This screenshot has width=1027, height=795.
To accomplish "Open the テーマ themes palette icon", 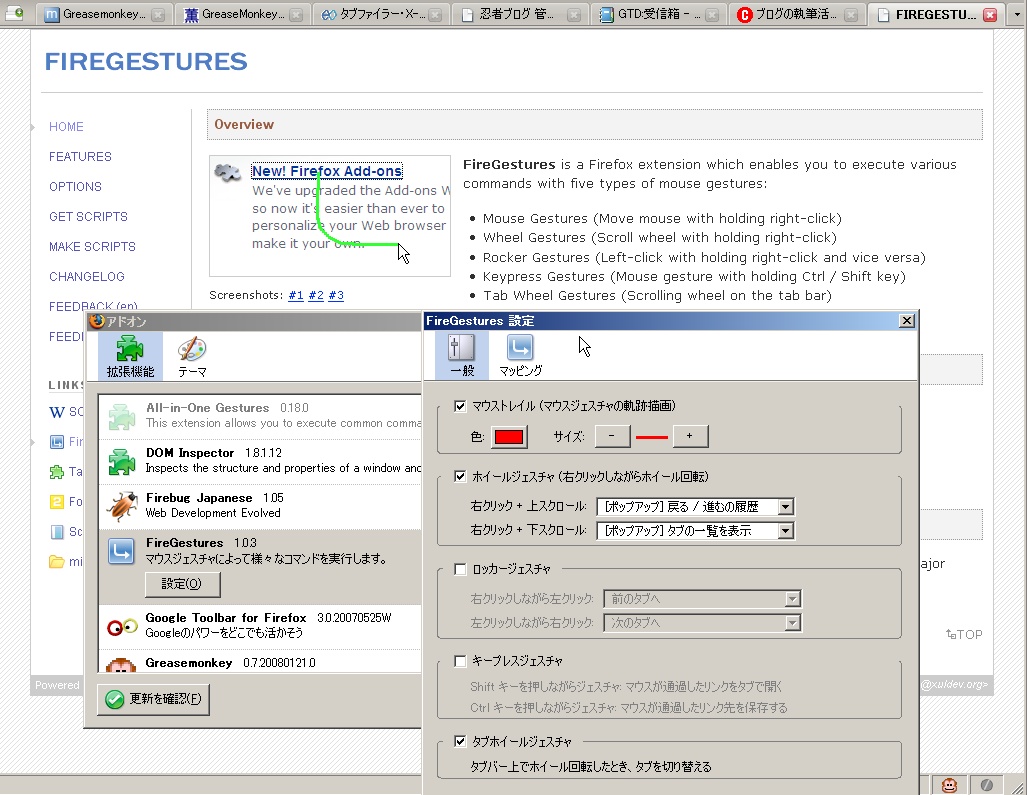I will click(x=192, y=355).
